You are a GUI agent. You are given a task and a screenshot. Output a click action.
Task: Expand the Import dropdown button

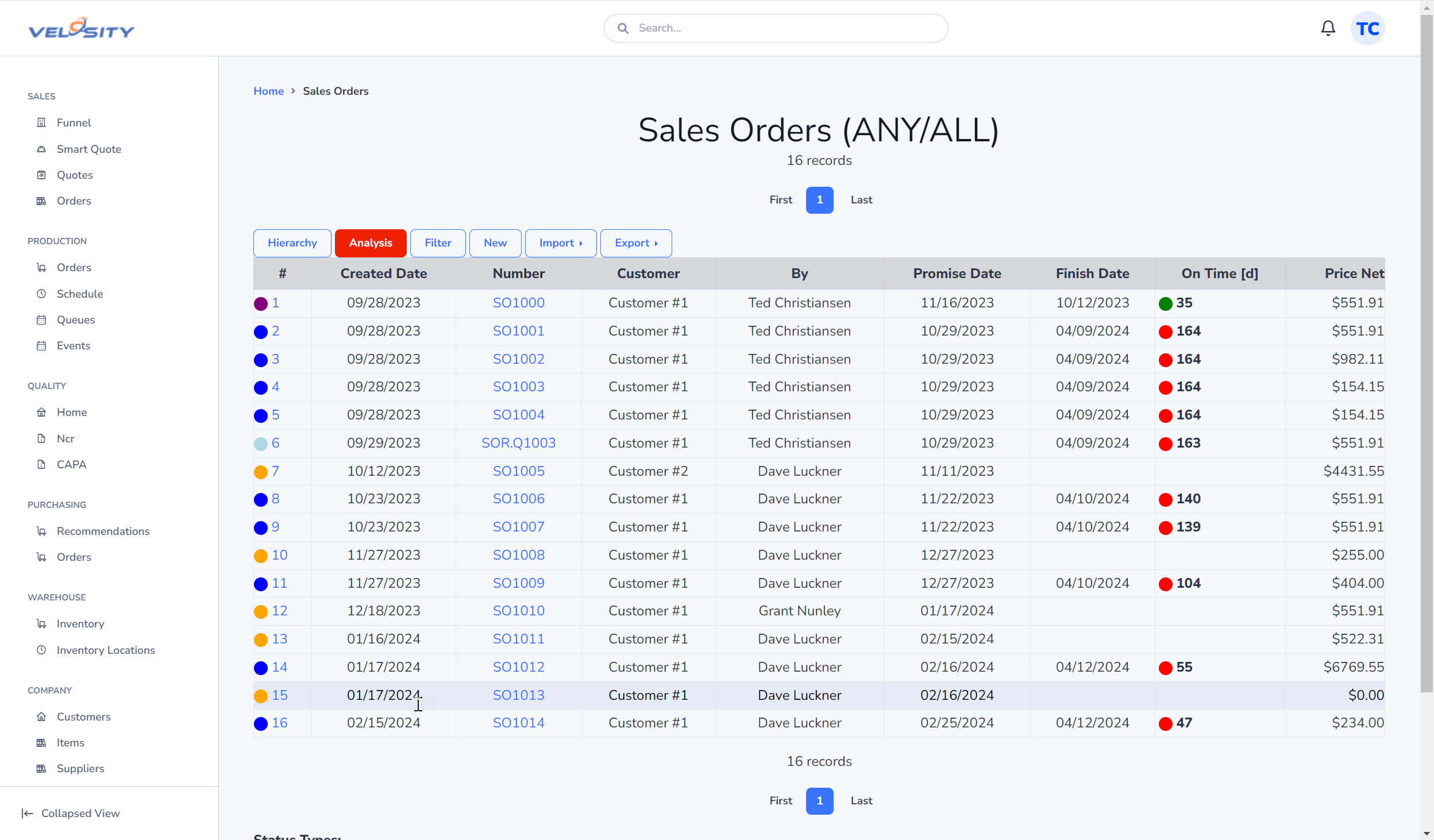pyautogui.click(x=561, y=243)
